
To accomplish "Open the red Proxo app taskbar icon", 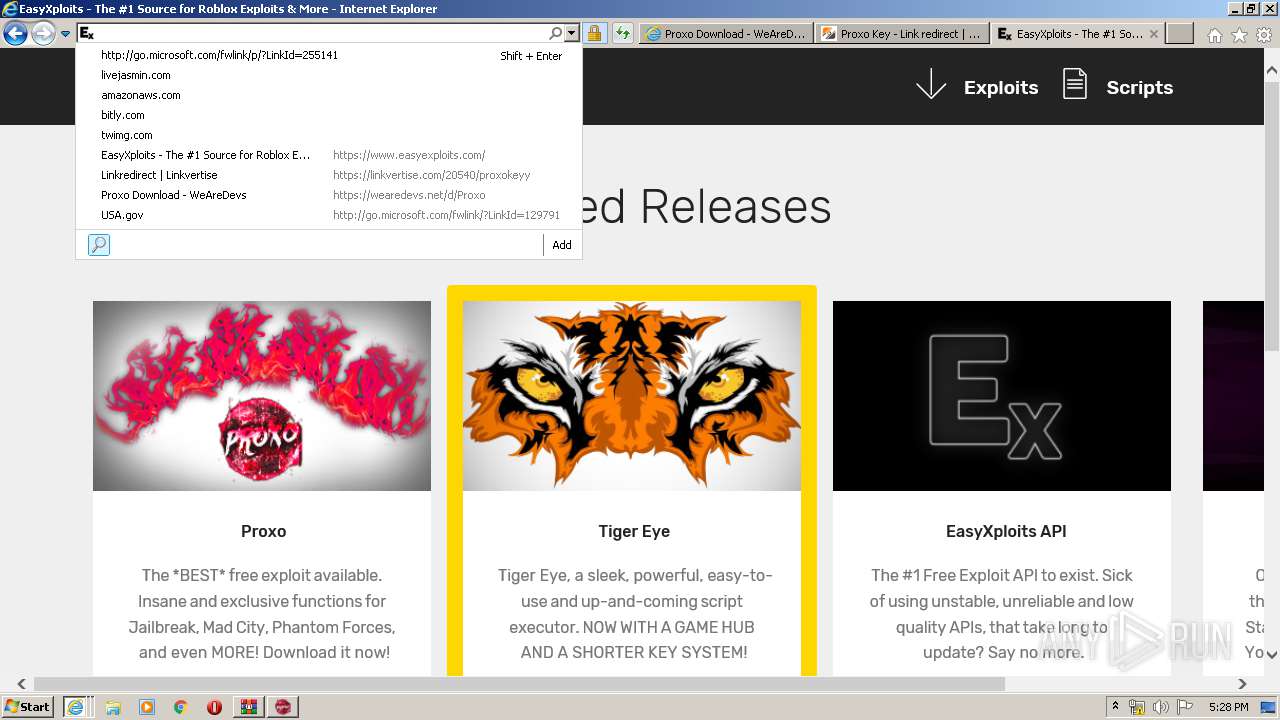I will (283, 707).
